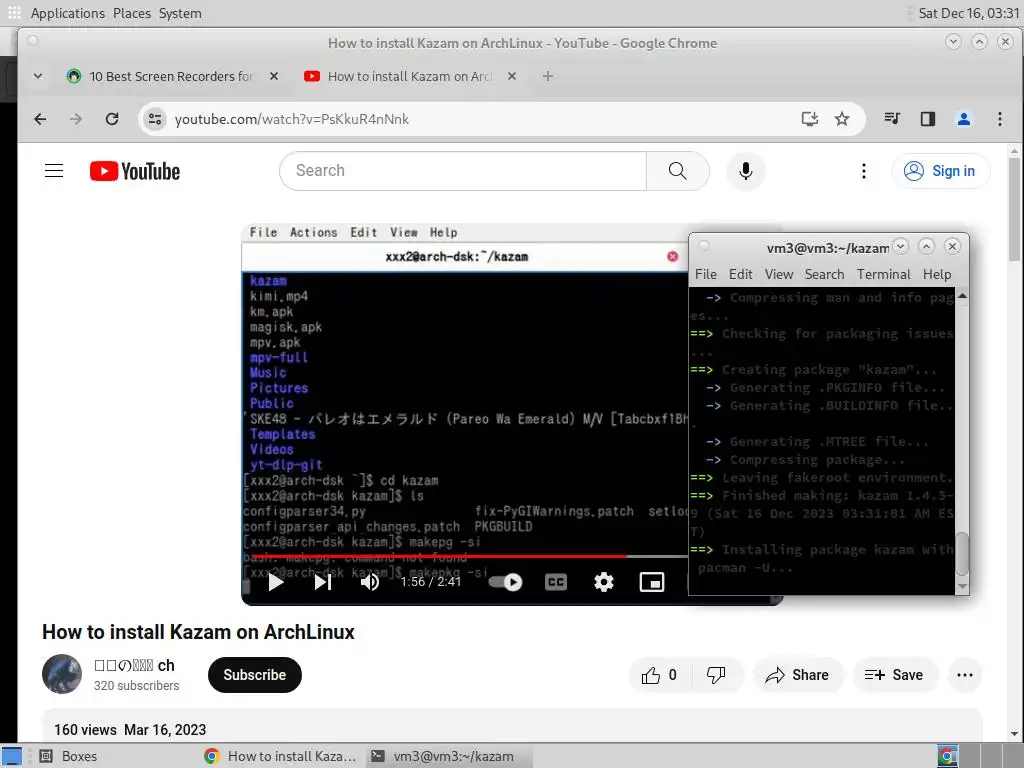The width and height of the screenshot is (1024, 768).
Task: Open the Places menu
Action: coord(132,13)
